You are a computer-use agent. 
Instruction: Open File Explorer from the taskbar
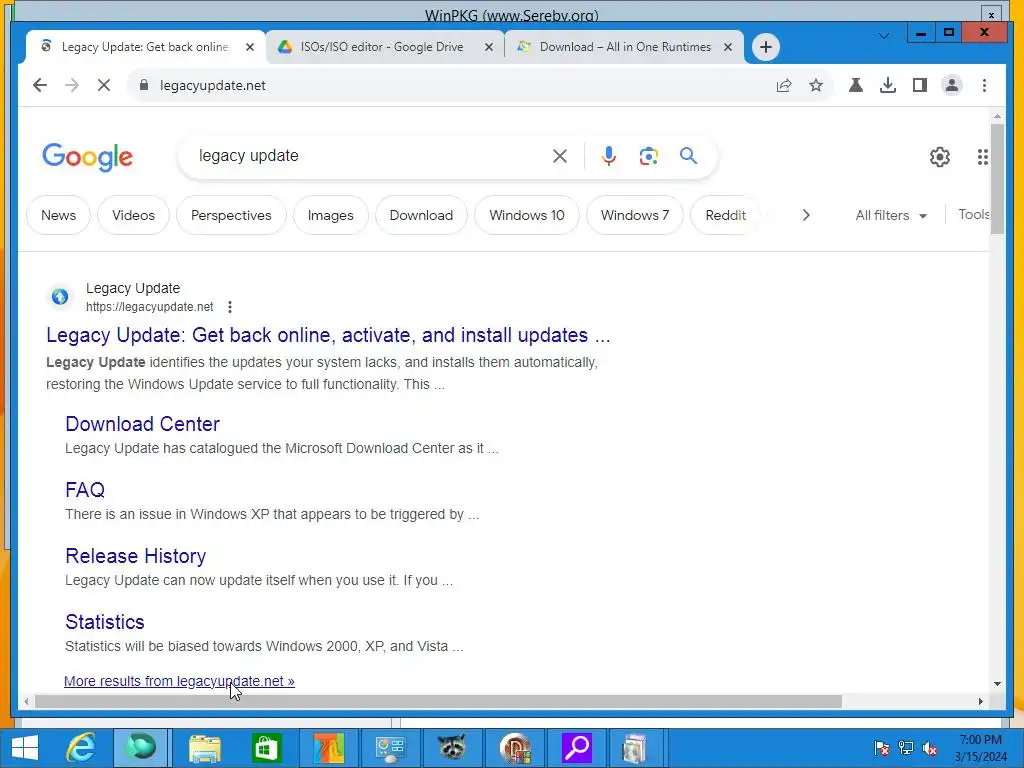pyautogui.click(x=204, y=748)
